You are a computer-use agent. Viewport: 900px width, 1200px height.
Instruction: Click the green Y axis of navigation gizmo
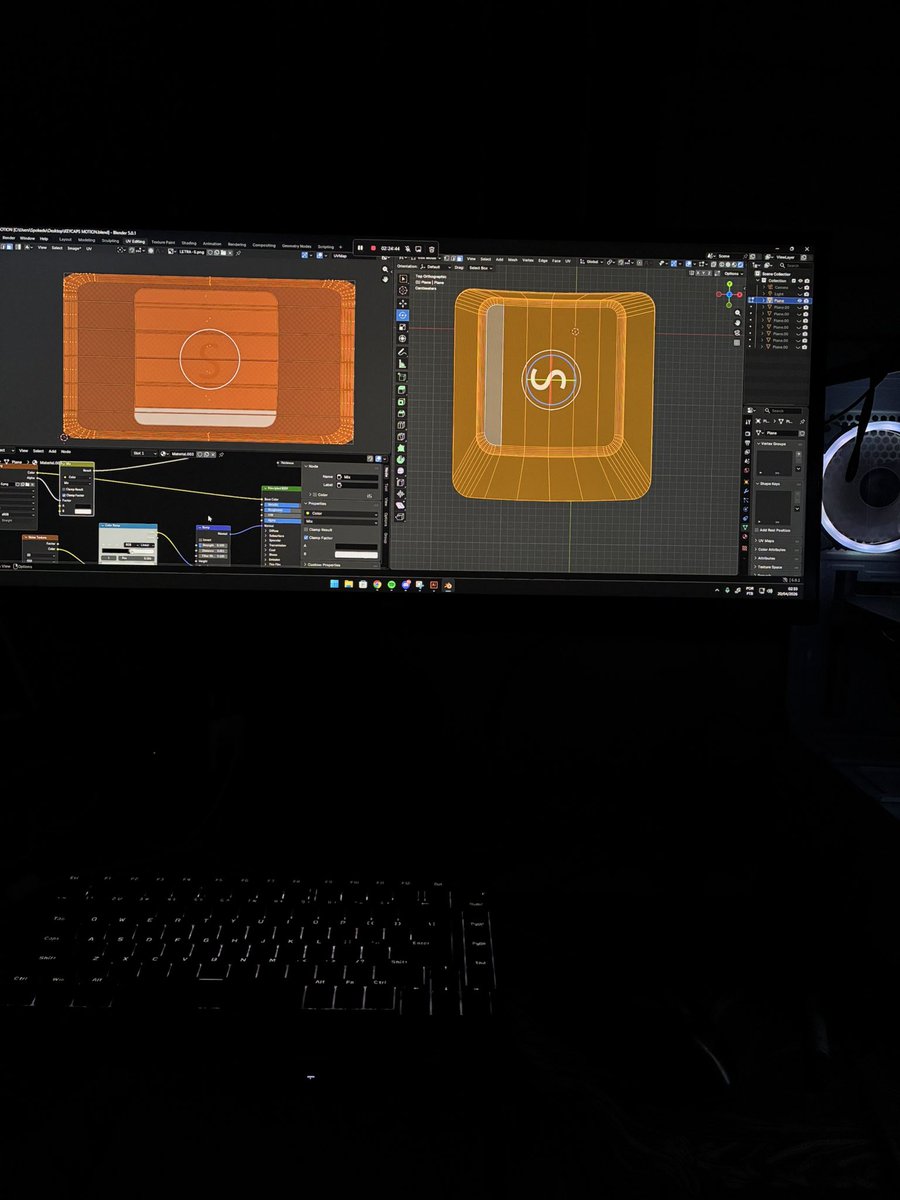pos(730,284)
